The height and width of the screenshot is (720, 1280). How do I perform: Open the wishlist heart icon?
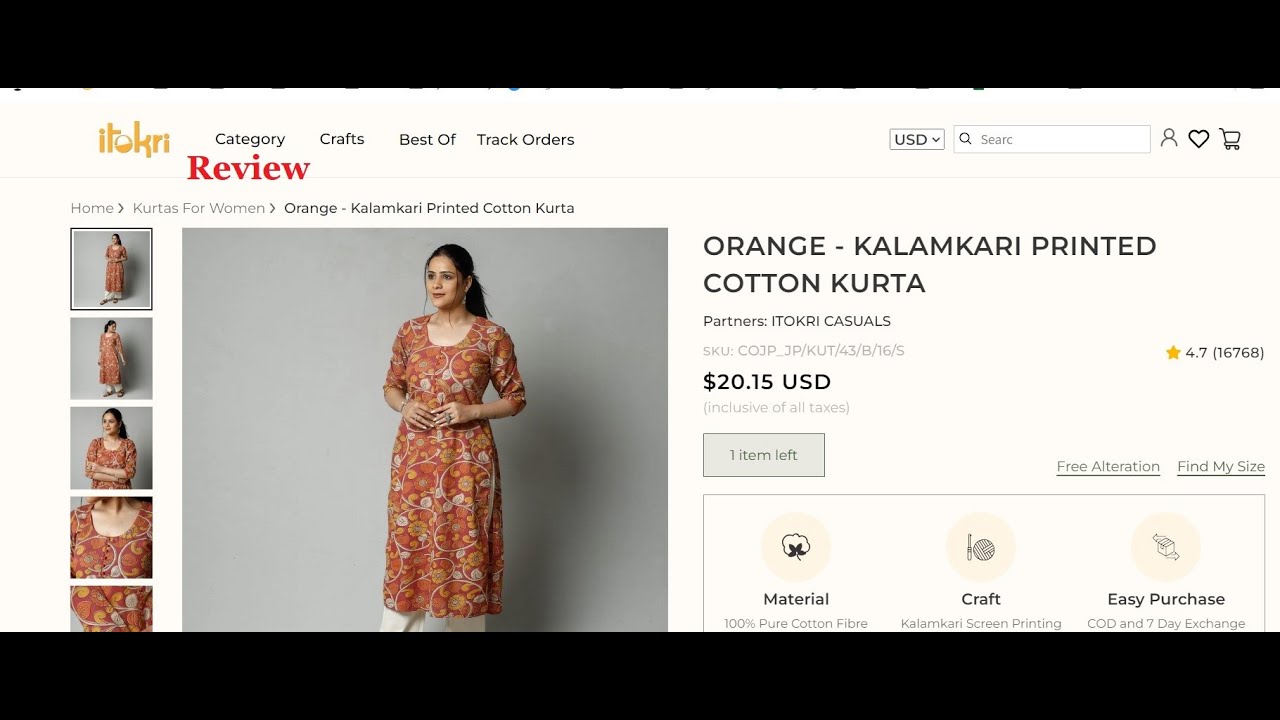pyautogui.click(x=1198, y=140)
